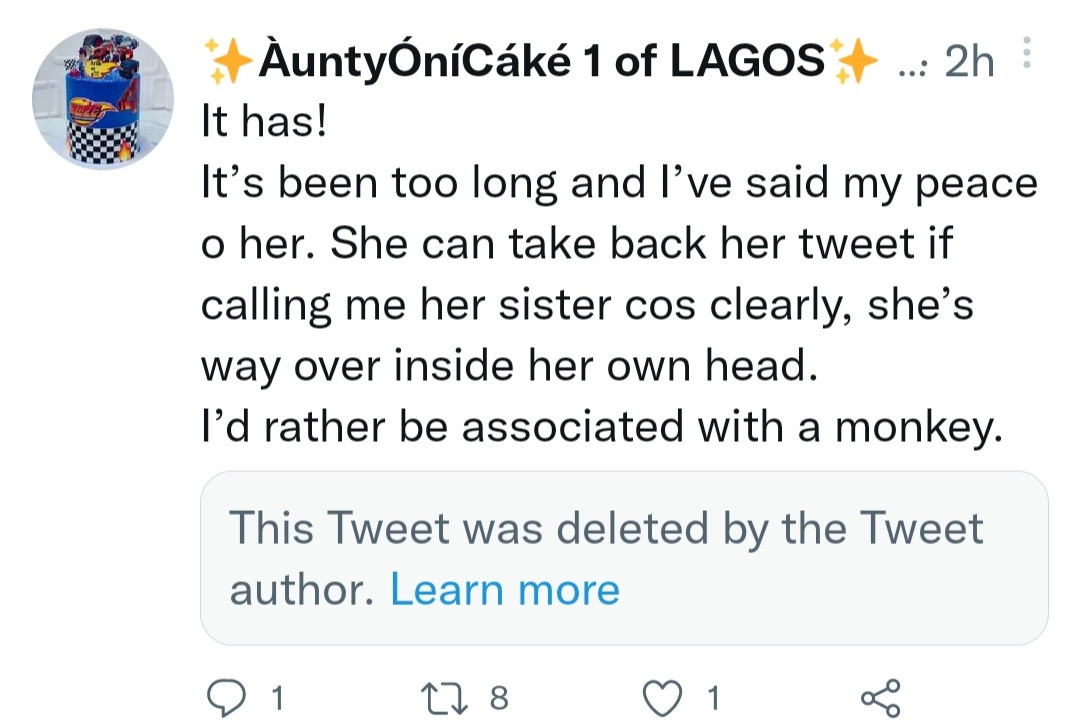Click the 2h timestamp

point(968,64)
